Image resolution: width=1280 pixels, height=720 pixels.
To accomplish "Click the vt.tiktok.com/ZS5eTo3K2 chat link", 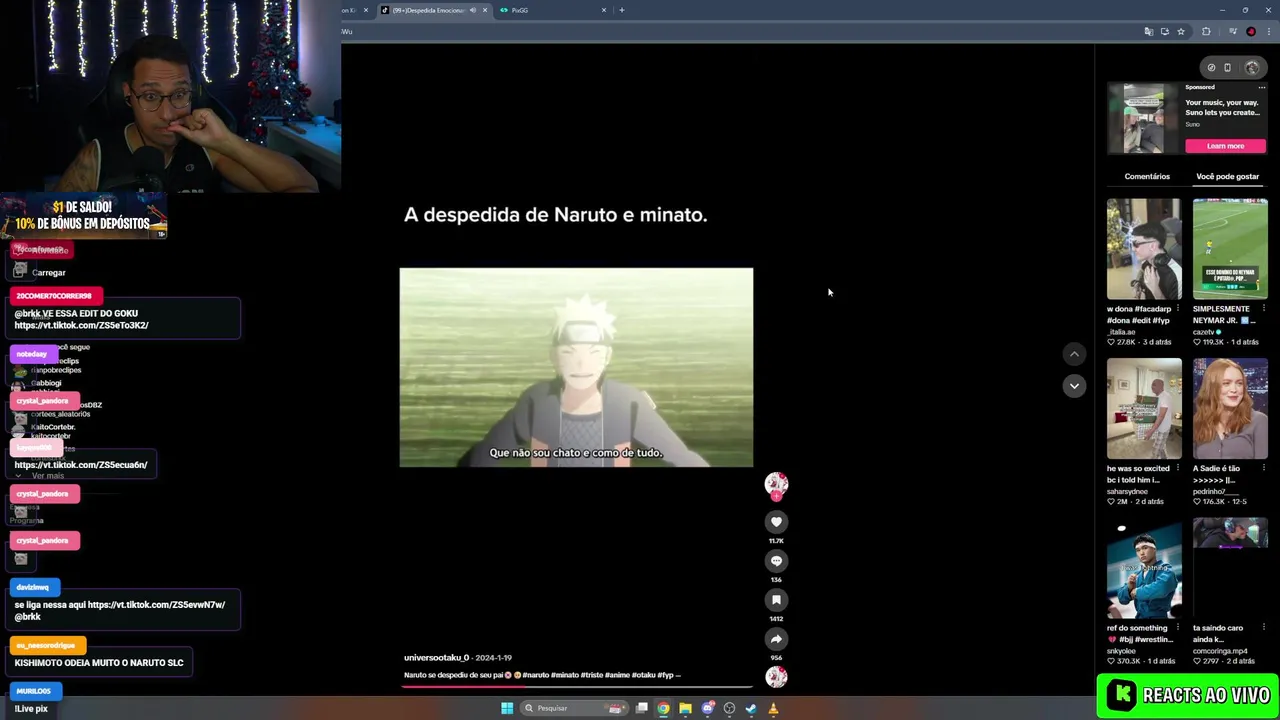I will pyautogui.click(x=81, y=325).
